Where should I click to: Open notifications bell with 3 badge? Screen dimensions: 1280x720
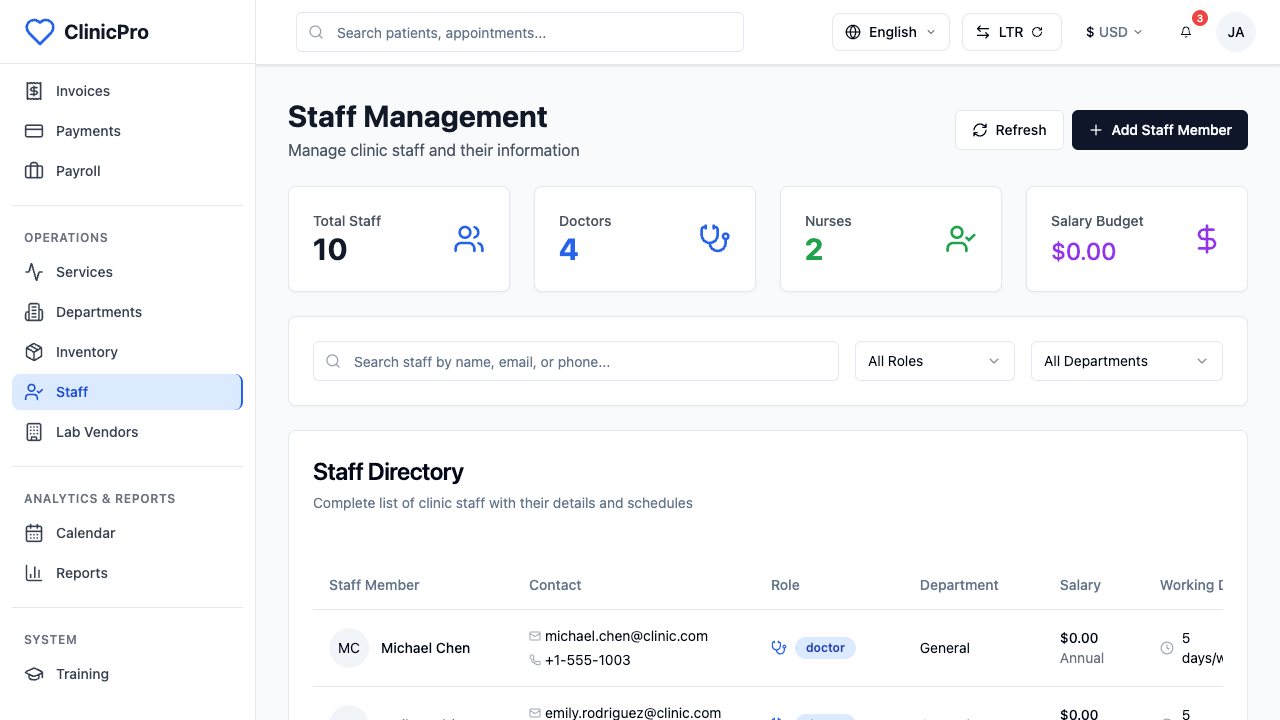pos(1186,32)
